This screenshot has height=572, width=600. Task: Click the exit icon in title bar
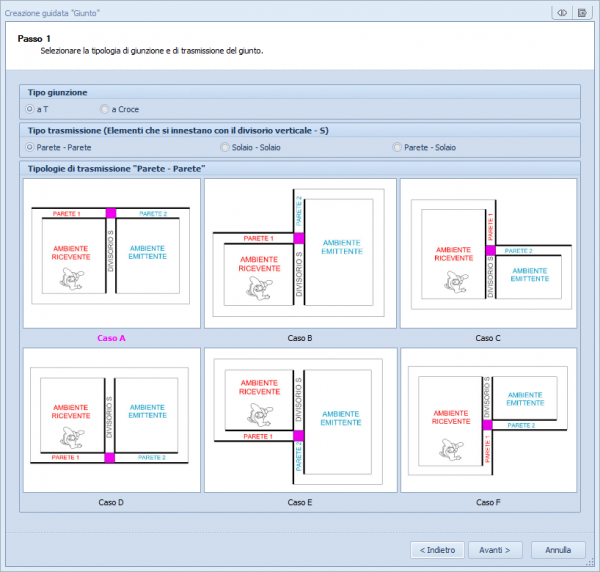(x=582, y=12)
